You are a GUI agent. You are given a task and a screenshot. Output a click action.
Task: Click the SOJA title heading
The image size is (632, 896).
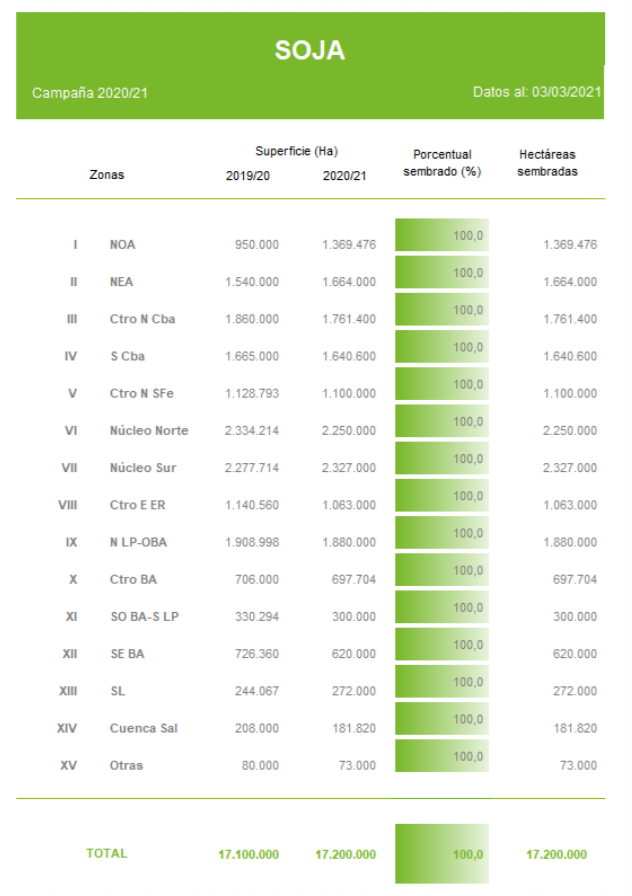310,51
